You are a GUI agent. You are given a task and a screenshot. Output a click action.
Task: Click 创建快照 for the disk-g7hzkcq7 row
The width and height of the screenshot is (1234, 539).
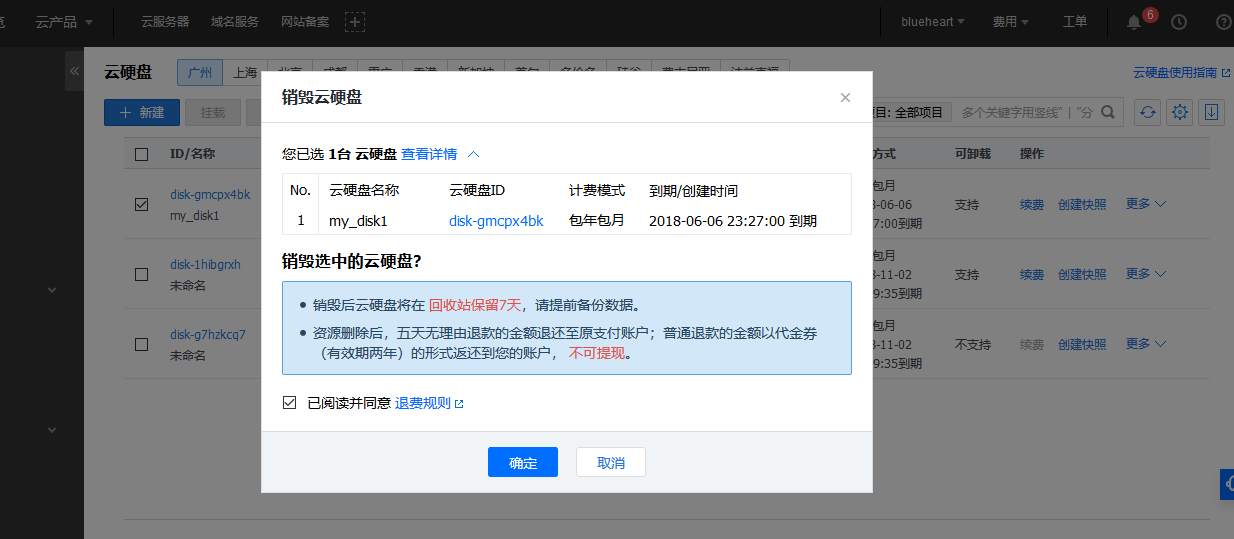point(1082,344)
